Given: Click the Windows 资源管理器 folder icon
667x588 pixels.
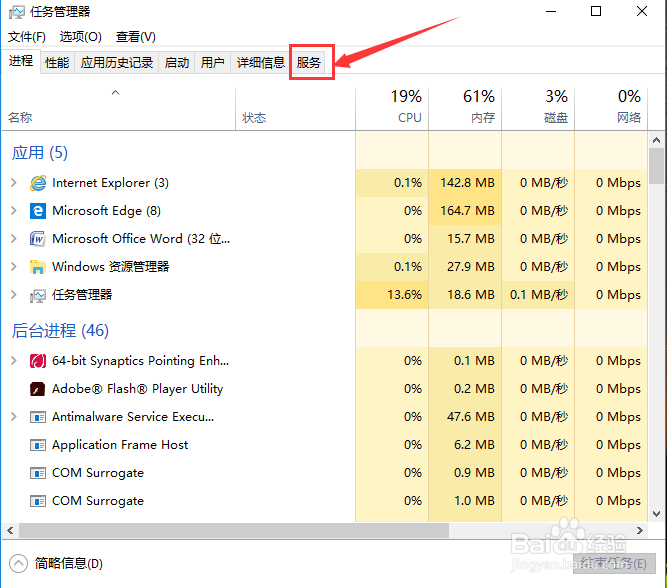Looking at the screenshot, I should [x=38, y=267].
